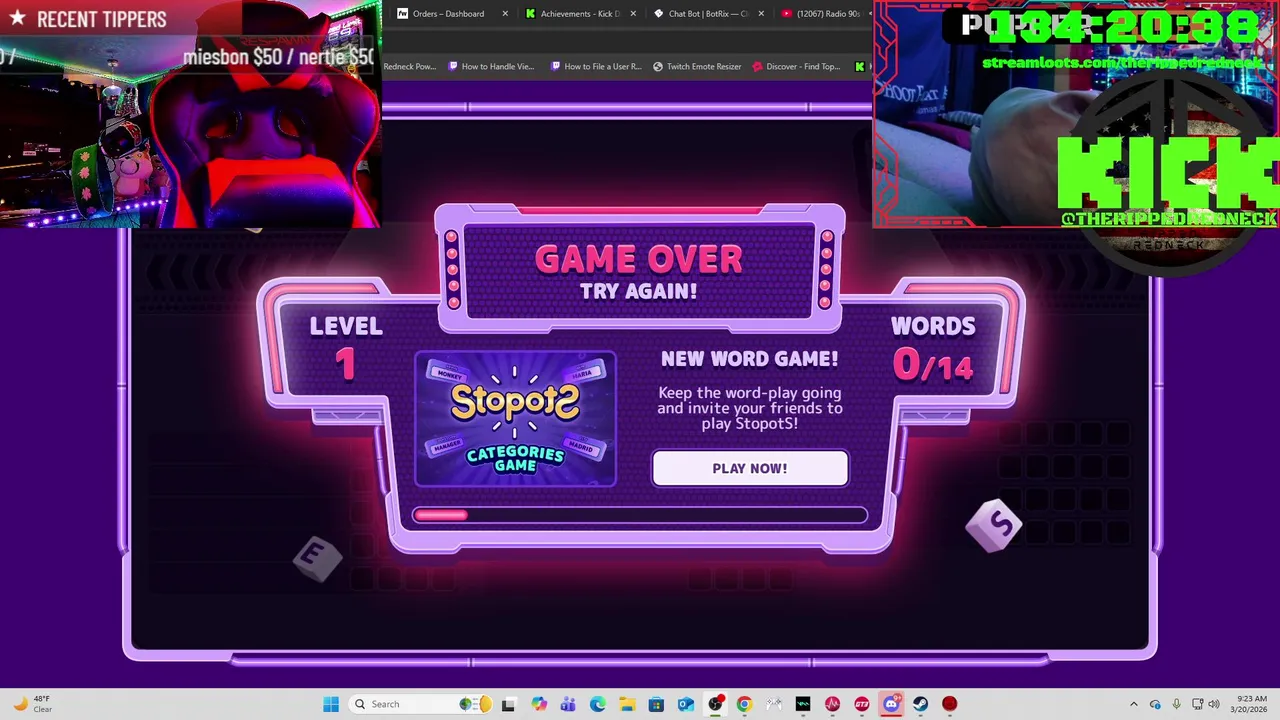Open Outlook from the taskbar
This screenshot has width=1280, height=720.
(686, 704)
